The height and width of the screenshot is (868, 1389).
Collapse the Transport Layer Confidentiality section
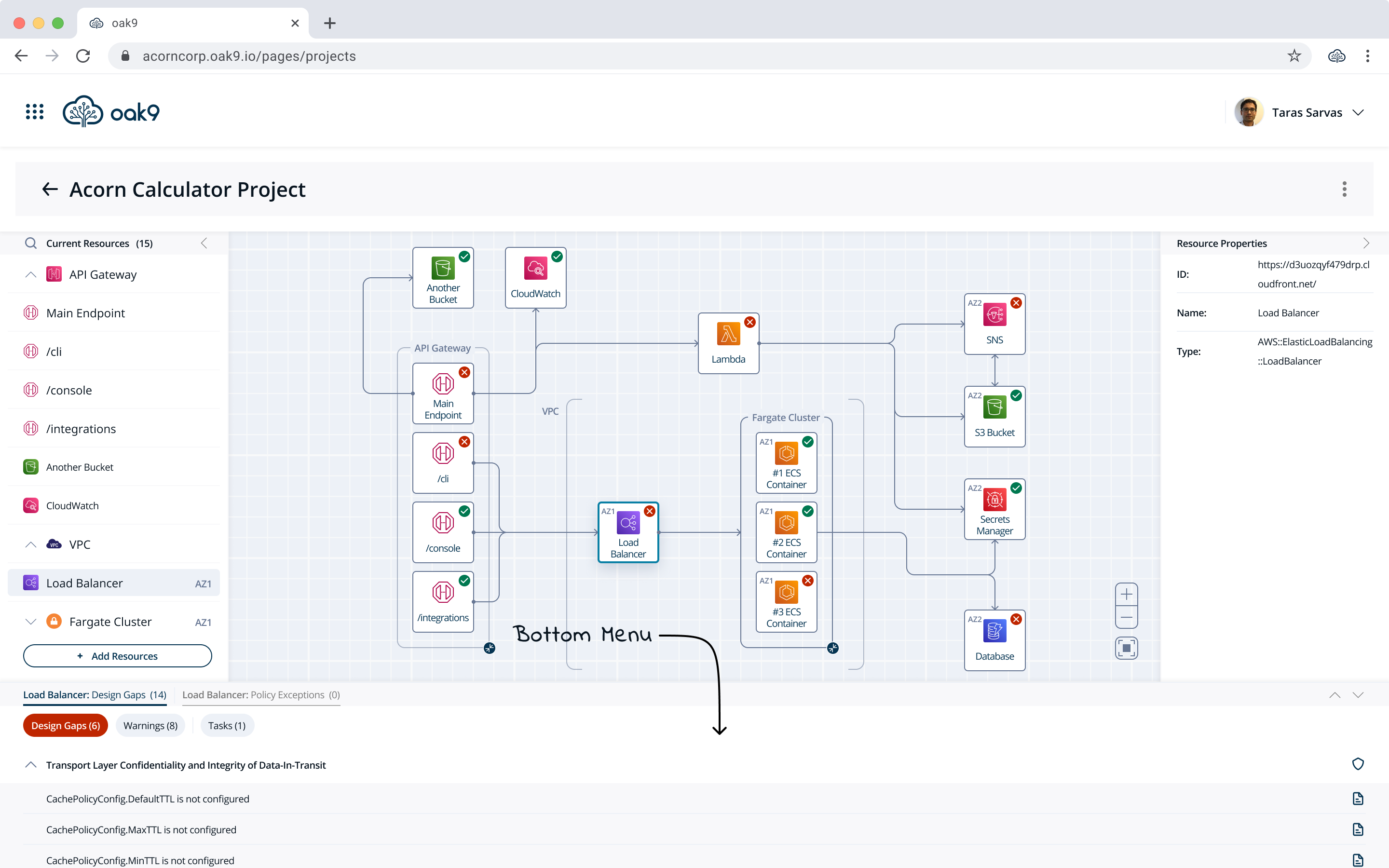31,765
